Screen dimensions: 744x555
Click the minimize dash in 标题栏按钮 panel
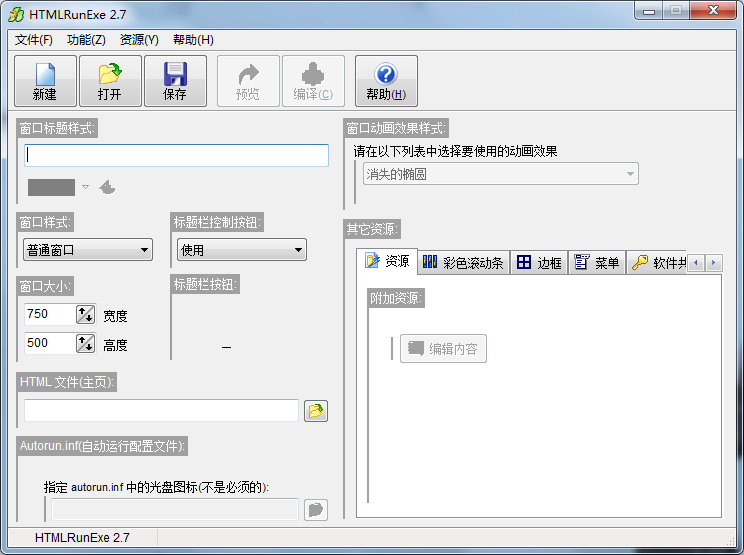pyautogui.click(x=226, y=348)
